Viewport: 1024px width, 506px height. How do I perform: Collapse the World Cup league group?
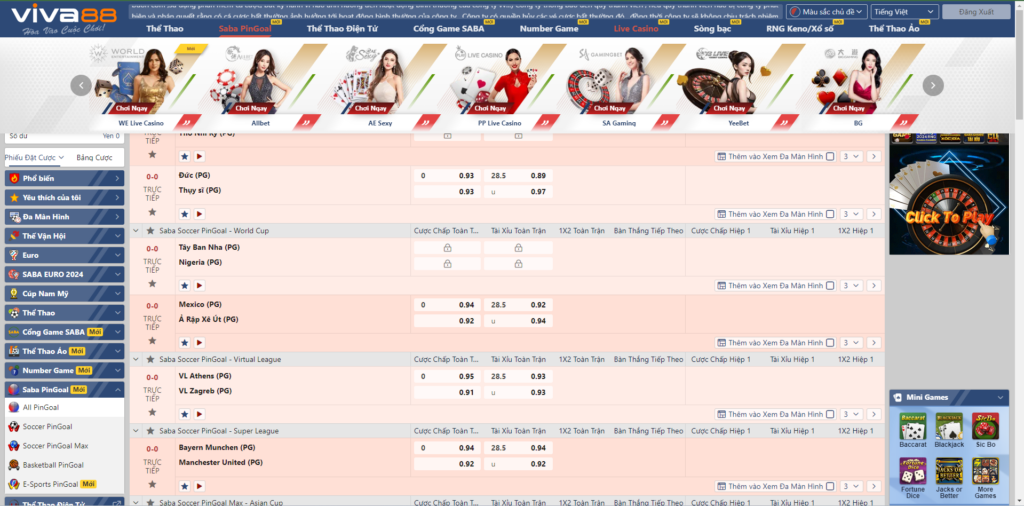point(136,230)
